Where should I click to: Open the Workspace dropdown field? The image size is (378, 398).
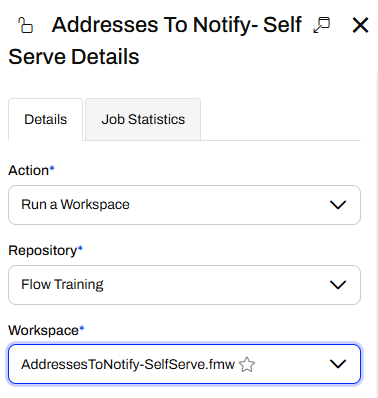[184, 364]
